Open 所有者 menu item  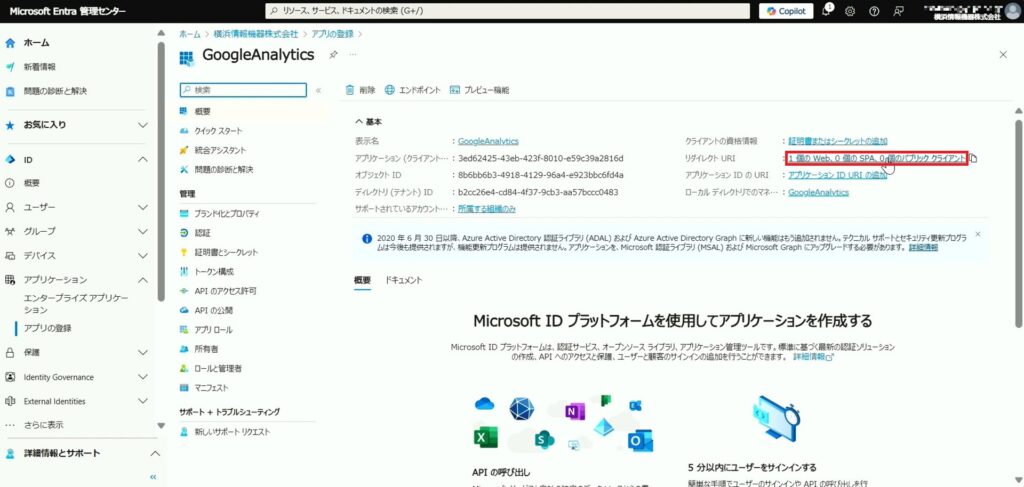click(206, 349)
